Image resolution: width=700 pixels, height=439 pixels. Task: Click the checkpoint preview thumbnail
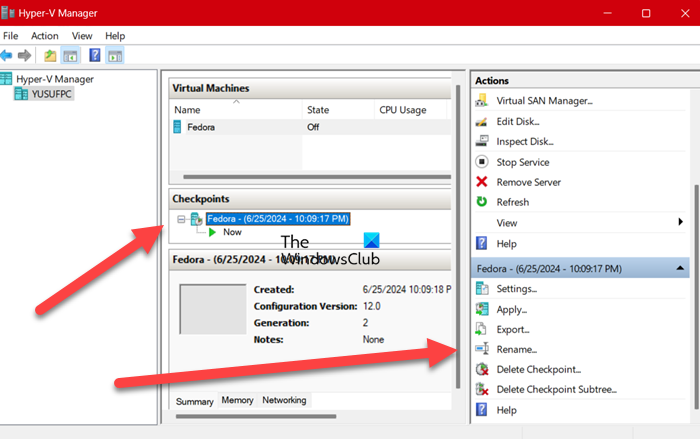coord(212,309)
